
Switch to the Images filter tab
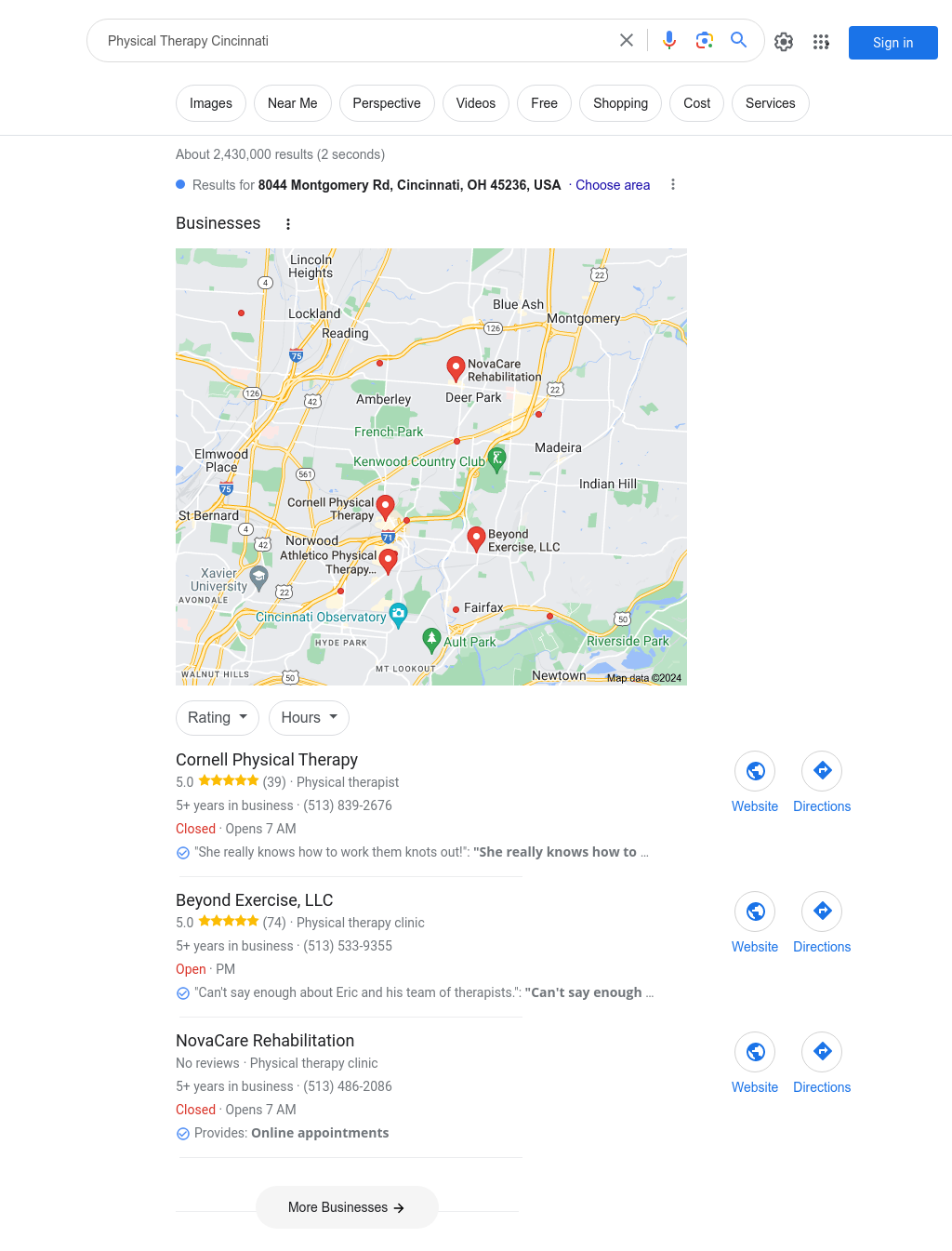tap(211, 103)
